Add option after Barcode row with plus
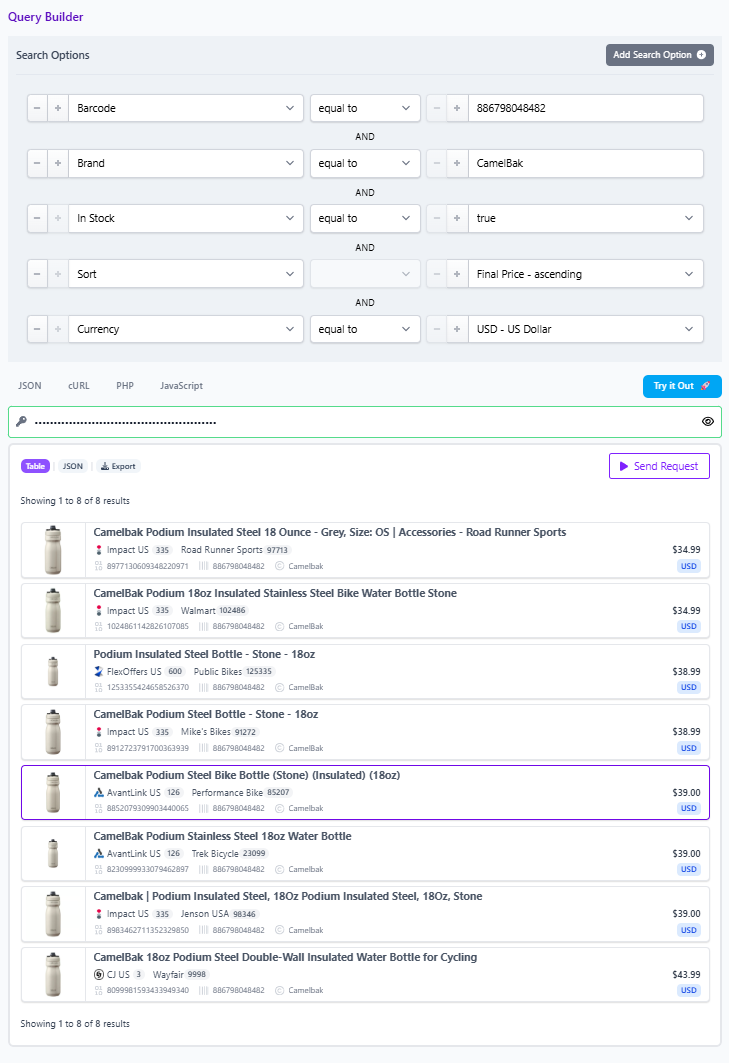Screen dimensions: 729x1063 pos(58,108)
